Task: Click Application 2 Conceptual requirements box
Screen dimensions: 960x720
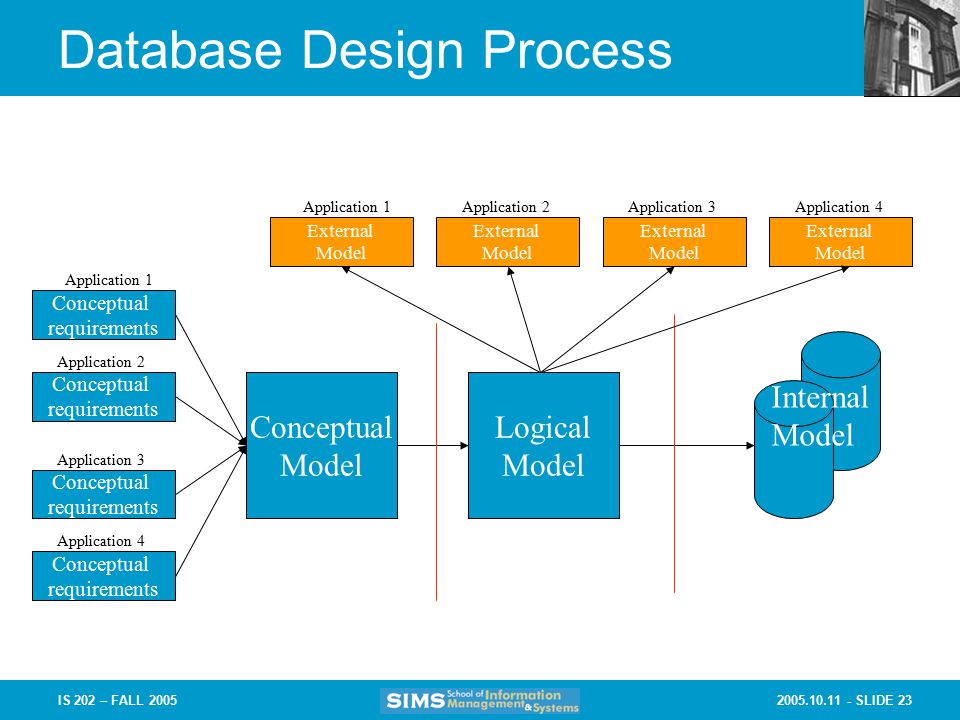Action: click(104, 397)
